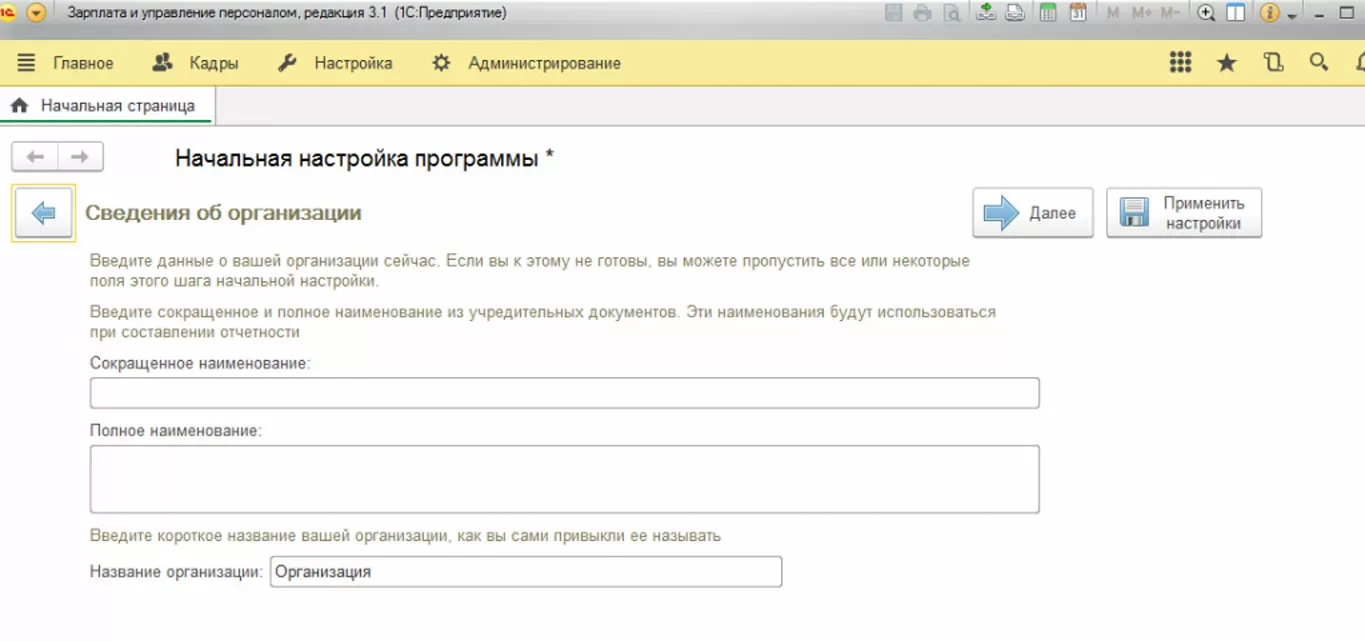Expand the arrow next to the info icon
1365x641 pixels.
[x=1292, y=15]
